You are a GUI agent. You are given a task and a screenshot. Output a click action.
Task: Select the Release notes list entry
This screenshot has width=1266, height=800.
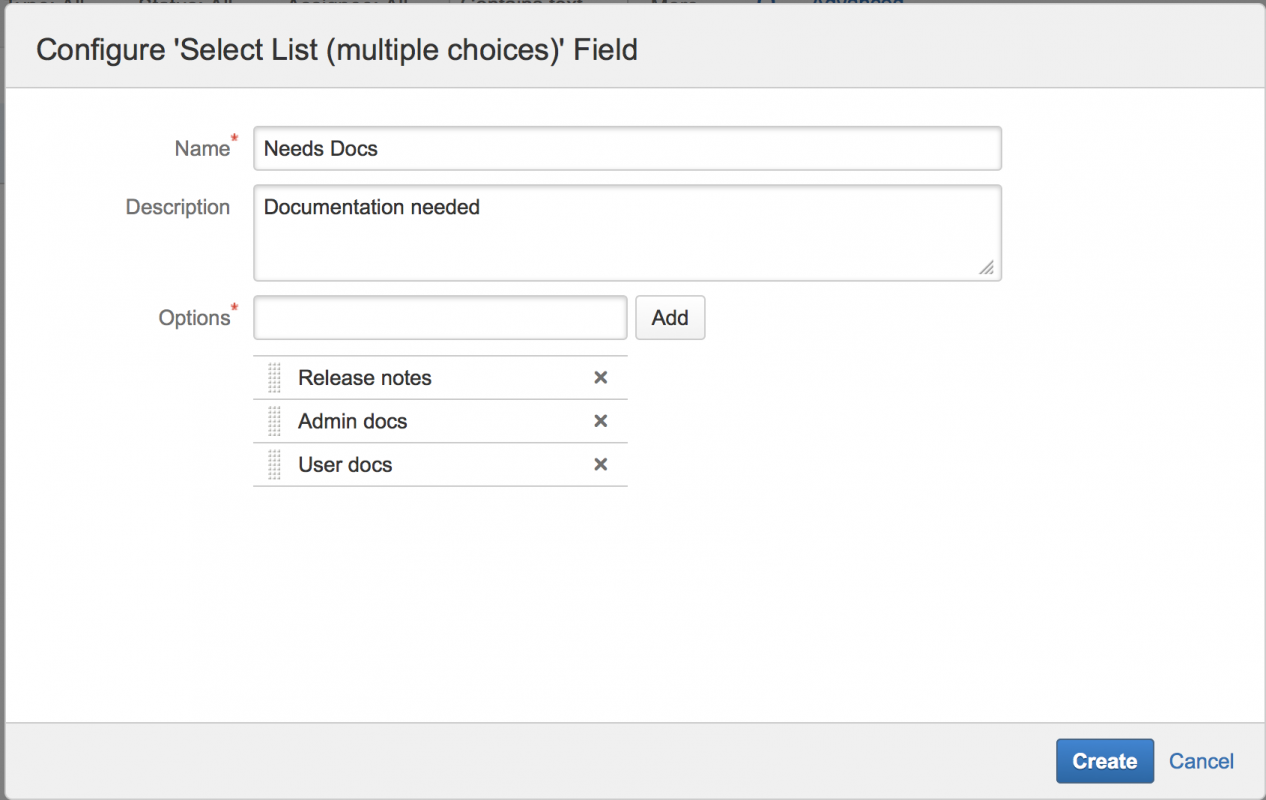pyautogui.click(x=365, y=378)
